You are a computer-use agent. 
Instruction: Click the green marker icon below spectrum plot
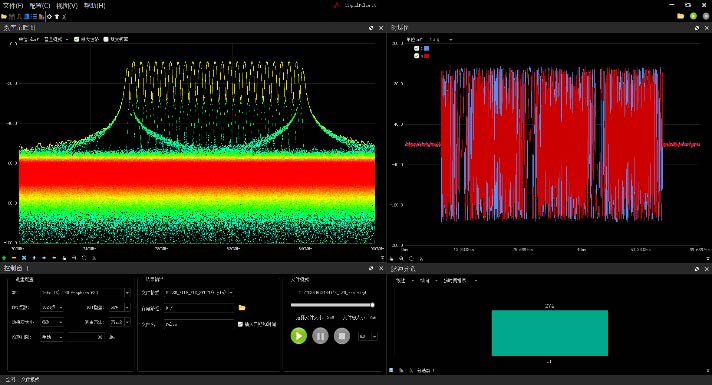coord(4,258)
